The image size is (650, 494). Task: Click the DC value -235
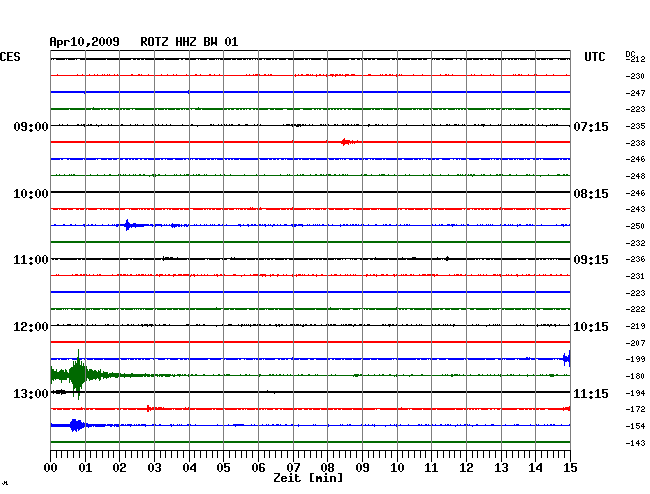point(635,126)
